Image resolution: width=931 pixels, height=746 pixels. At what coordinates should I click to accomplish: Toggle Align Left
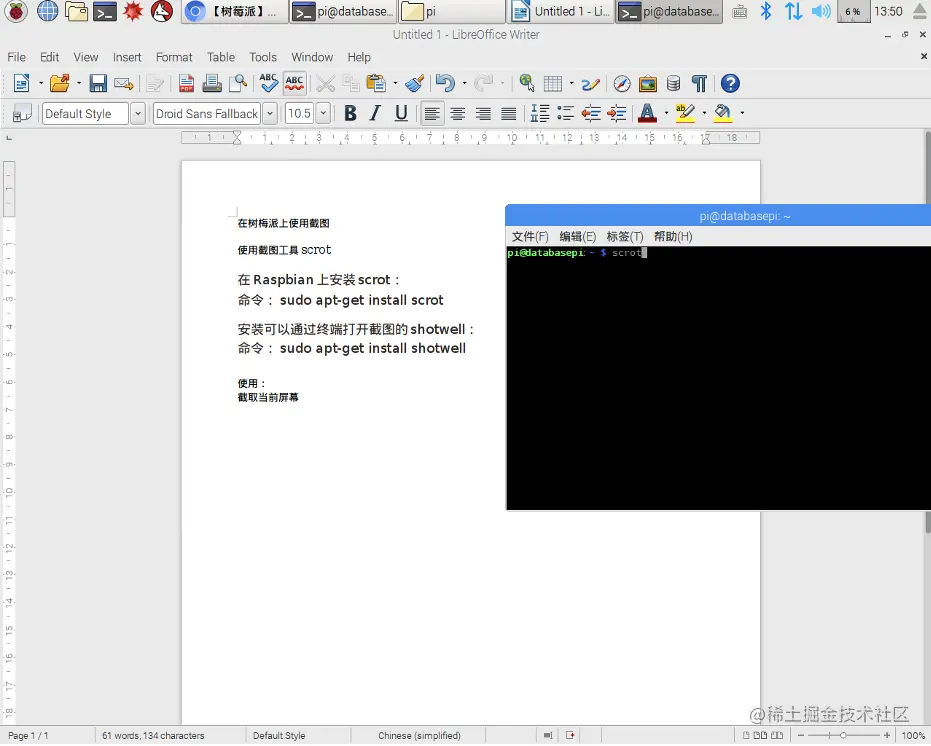click(x=432, y=113)
